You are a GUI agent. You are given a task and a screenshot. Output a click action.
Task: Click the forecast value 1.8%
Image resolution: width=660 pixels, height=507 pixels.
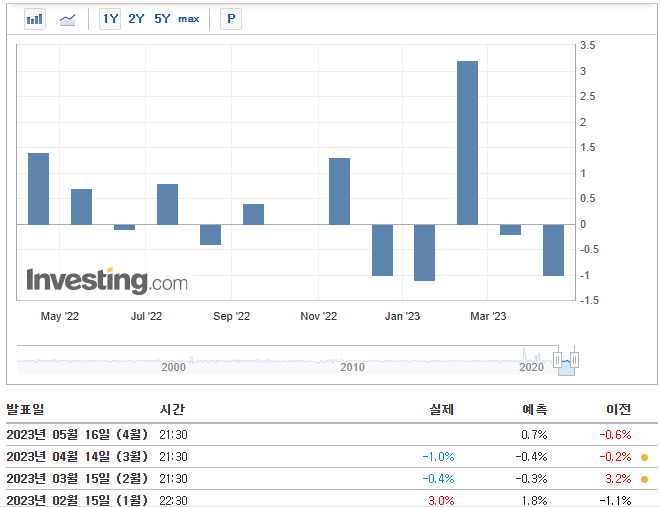click(x=534, y=501)
